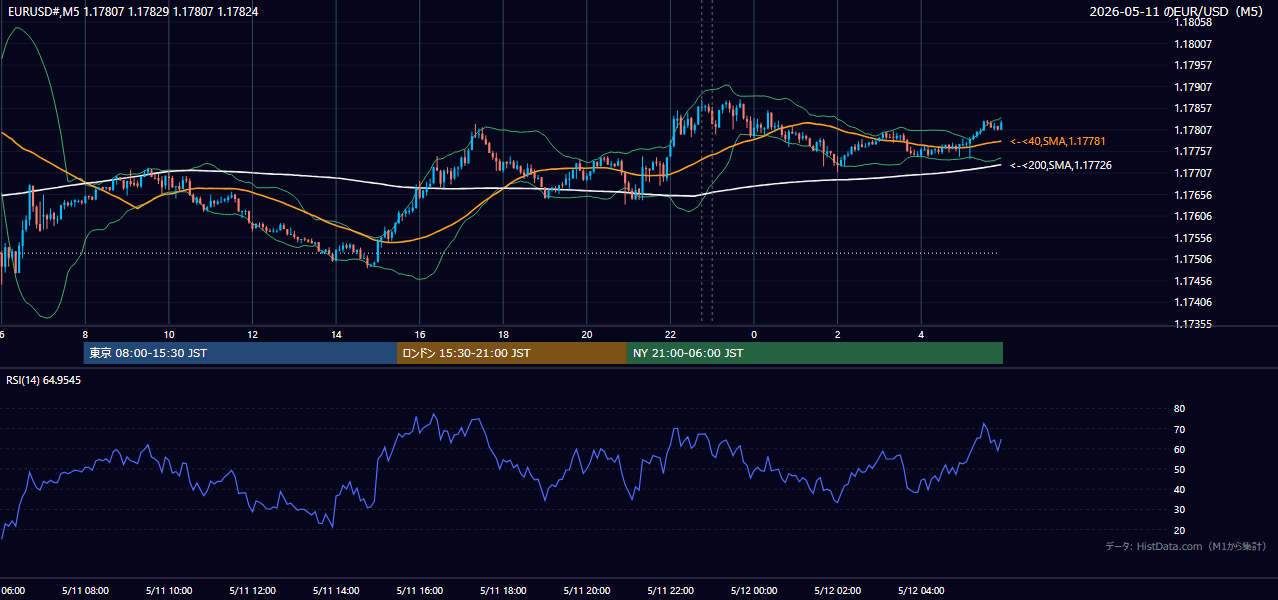Click price axis label 1.17406
The image size is (1278, 600).
(x=1192, y=302)
